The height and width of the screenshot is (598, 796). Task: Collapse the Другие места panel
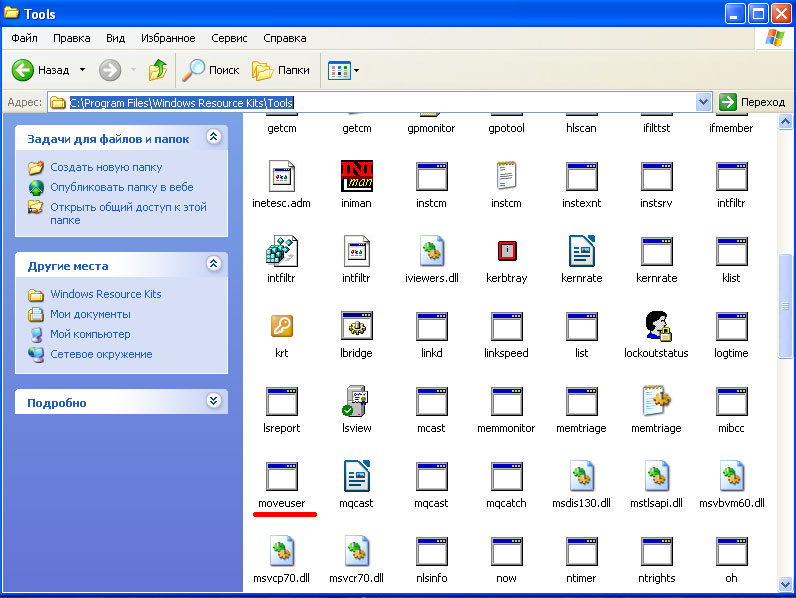212,265
